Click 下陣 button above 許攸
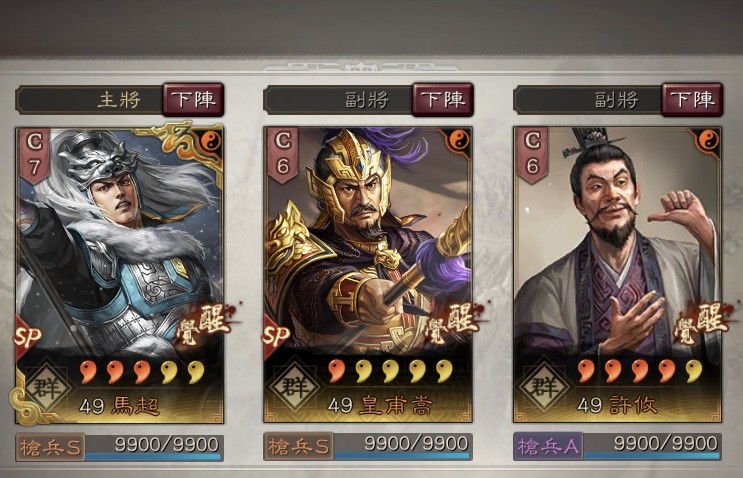The image size is (743, 478). pyautogui.click(x=692, y=99)
